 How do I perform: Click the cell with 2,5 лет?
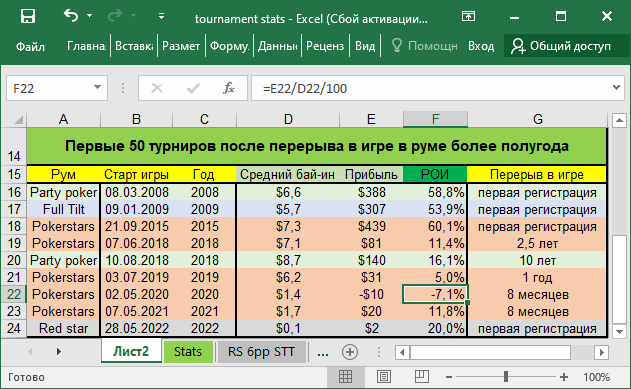click(537, 243)
